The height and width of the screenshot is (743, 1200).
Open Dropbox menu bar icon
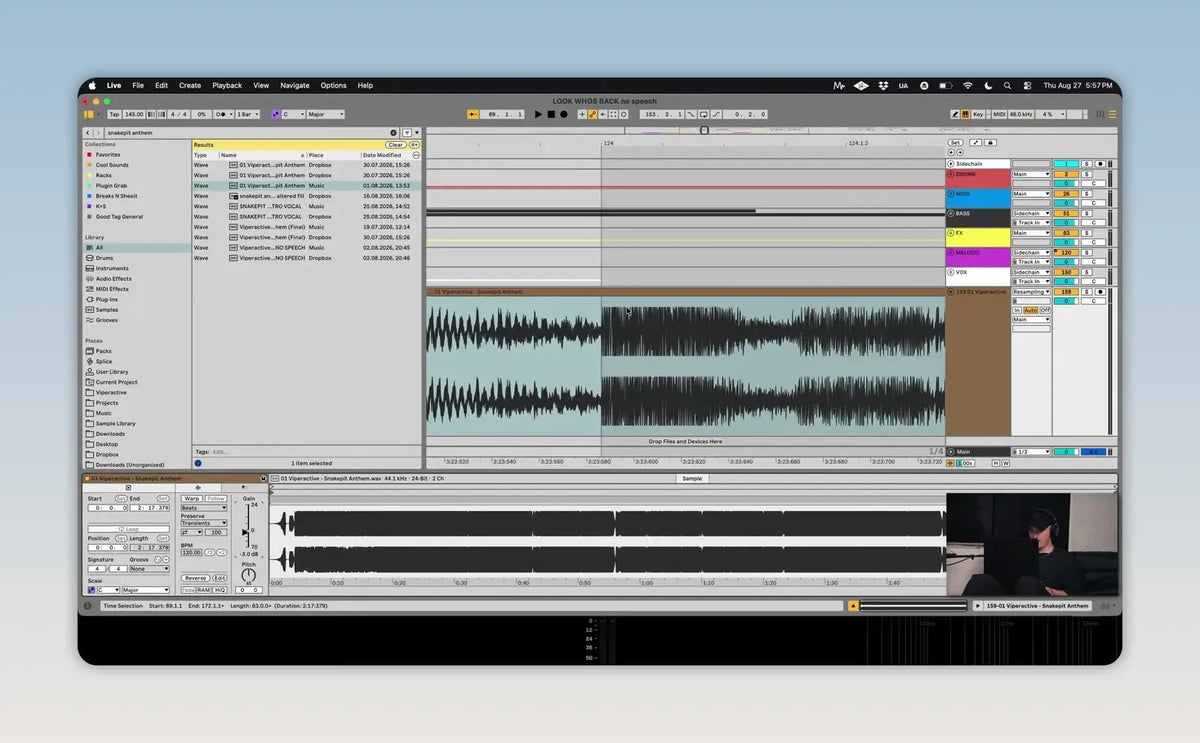click(x=882, y=86)
